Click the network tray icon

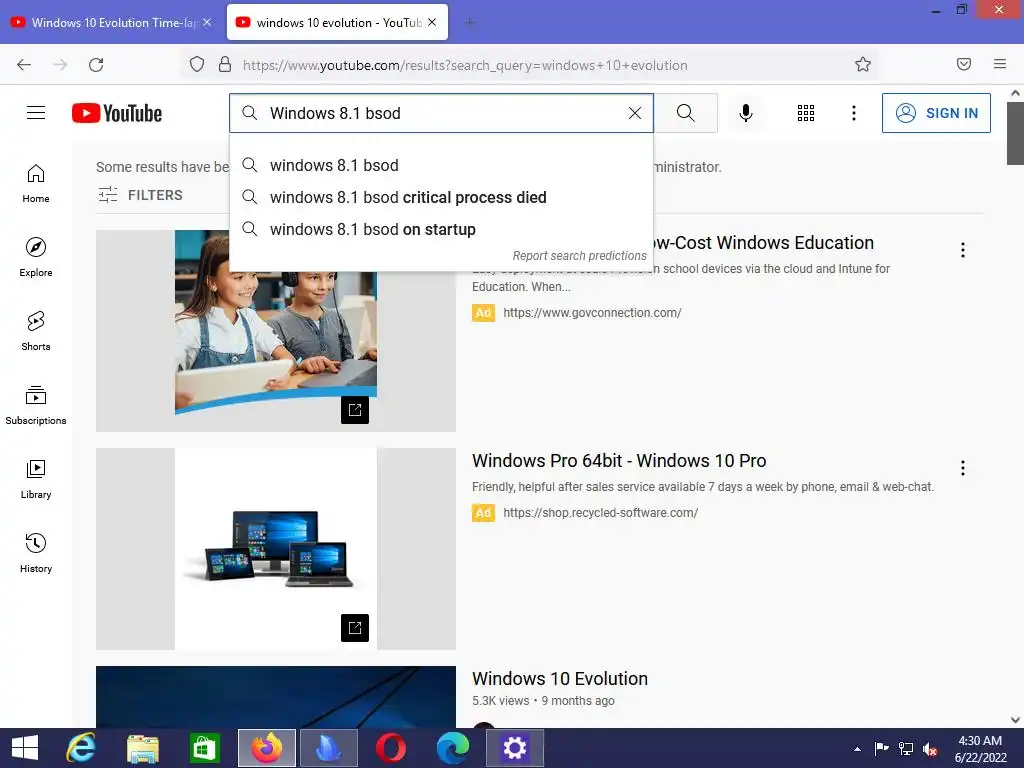[x=906, y=748]
